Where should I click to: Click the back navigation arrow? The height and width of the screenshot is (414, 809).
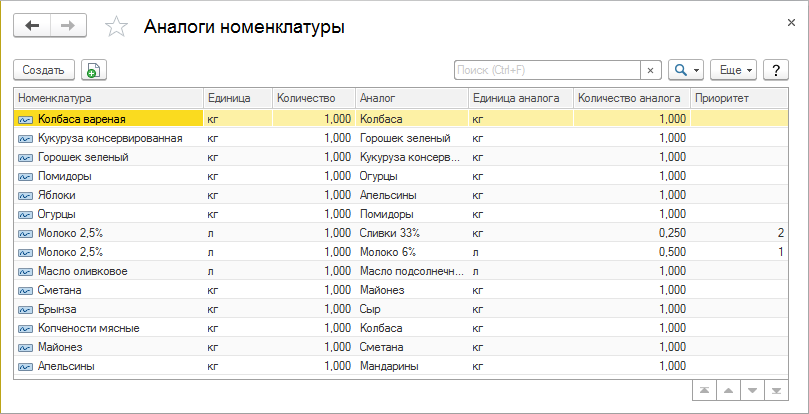coord(31,27)
